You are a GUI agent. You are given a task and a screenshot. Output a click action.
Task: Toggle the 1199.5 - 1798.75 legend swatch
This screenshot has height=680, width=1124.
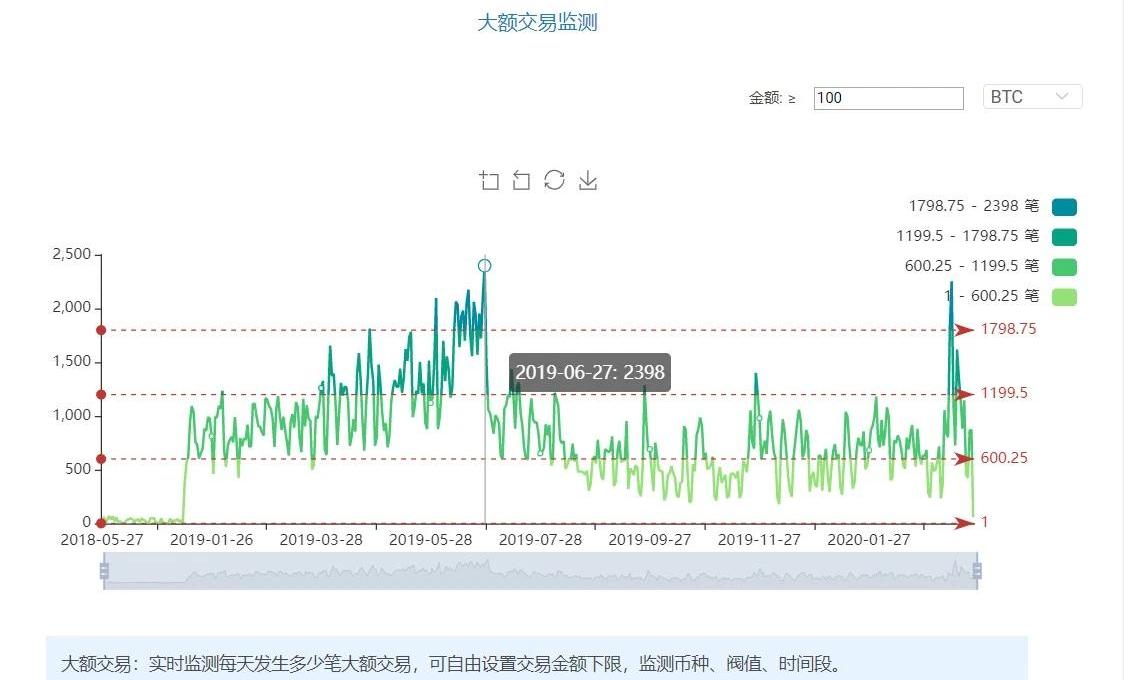[x=1064, y=237]
